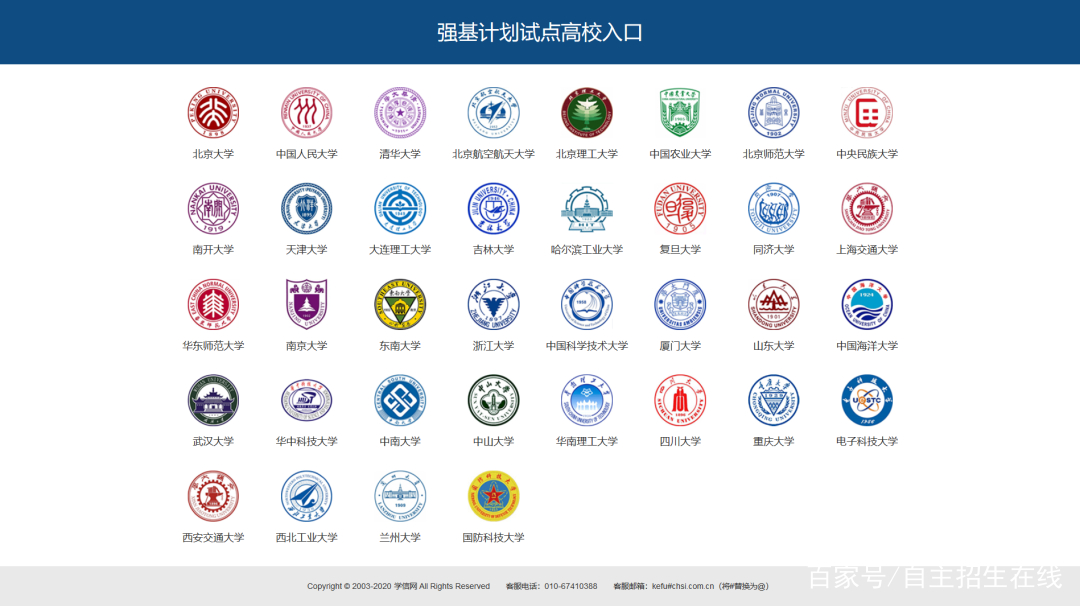Select the Lanzhou University logo

400,496
